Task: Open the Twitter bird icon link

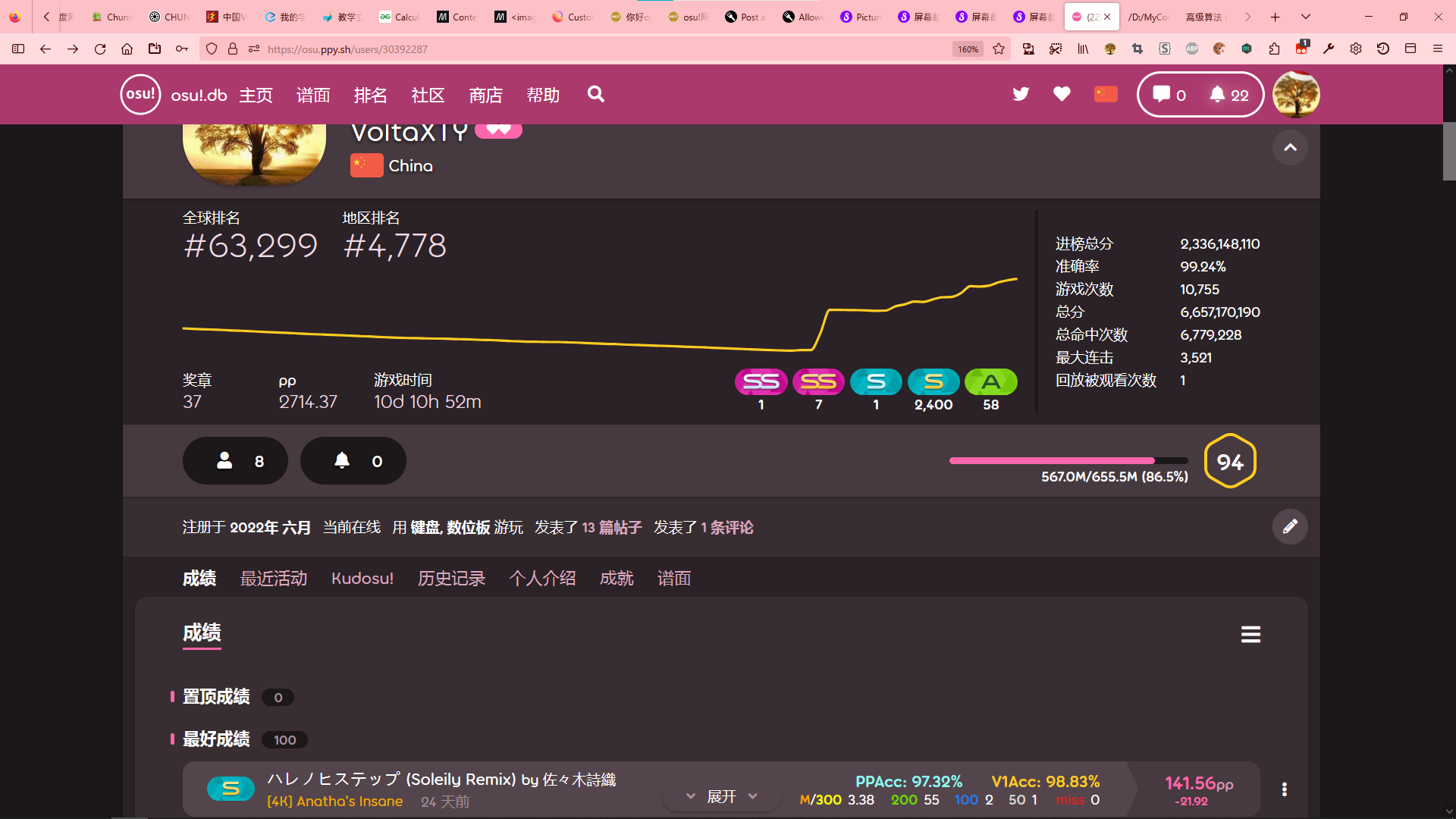Action: click(x=1021, y=94)
